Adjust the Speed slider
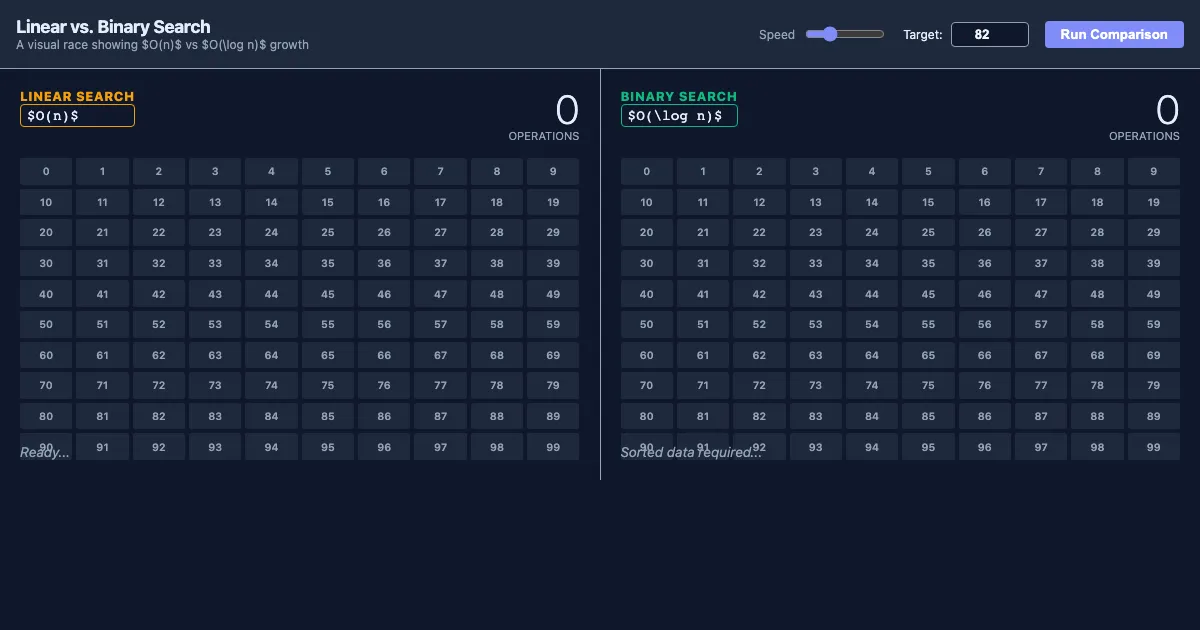Screen dimensions: 1200x630 tap(845, 34)
